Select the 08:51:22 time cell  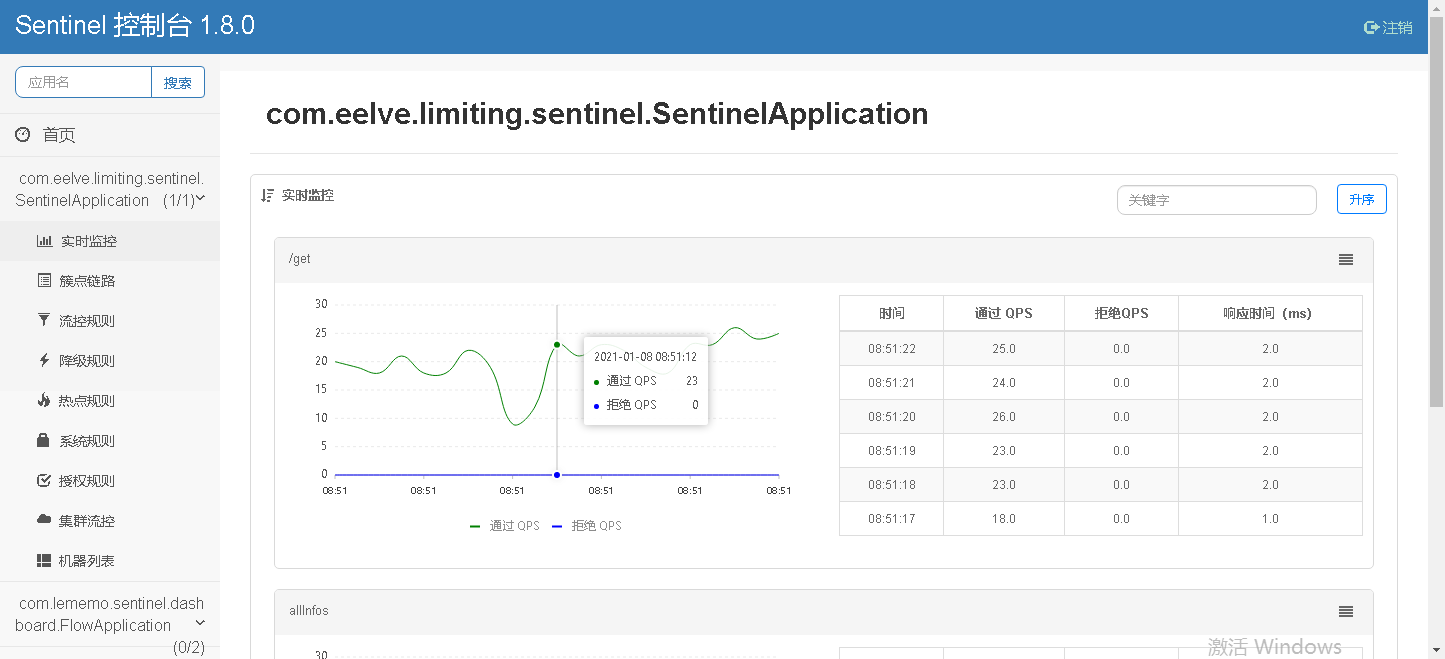pos(891,349)
